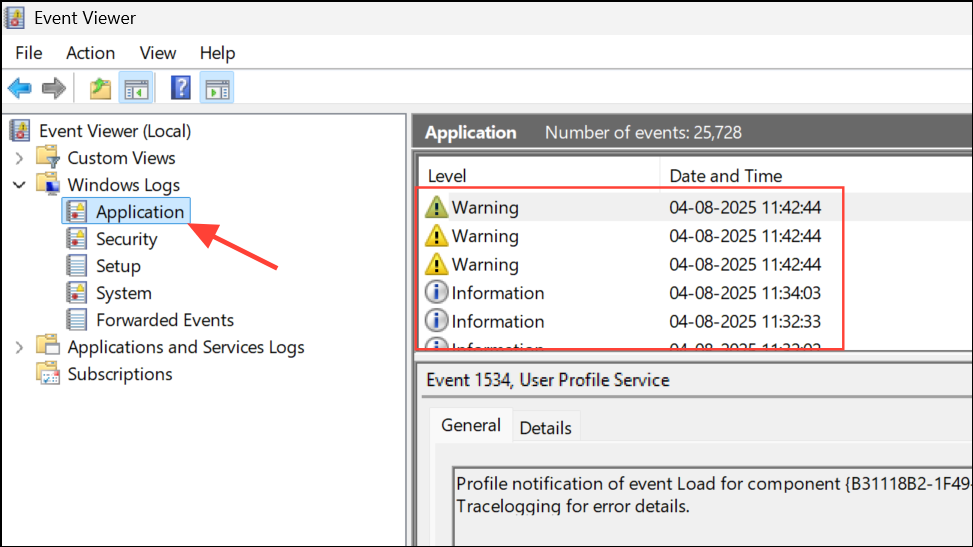Open the Action menu
The width and height of the screenshot is (973, 547).
pos(90,53)
